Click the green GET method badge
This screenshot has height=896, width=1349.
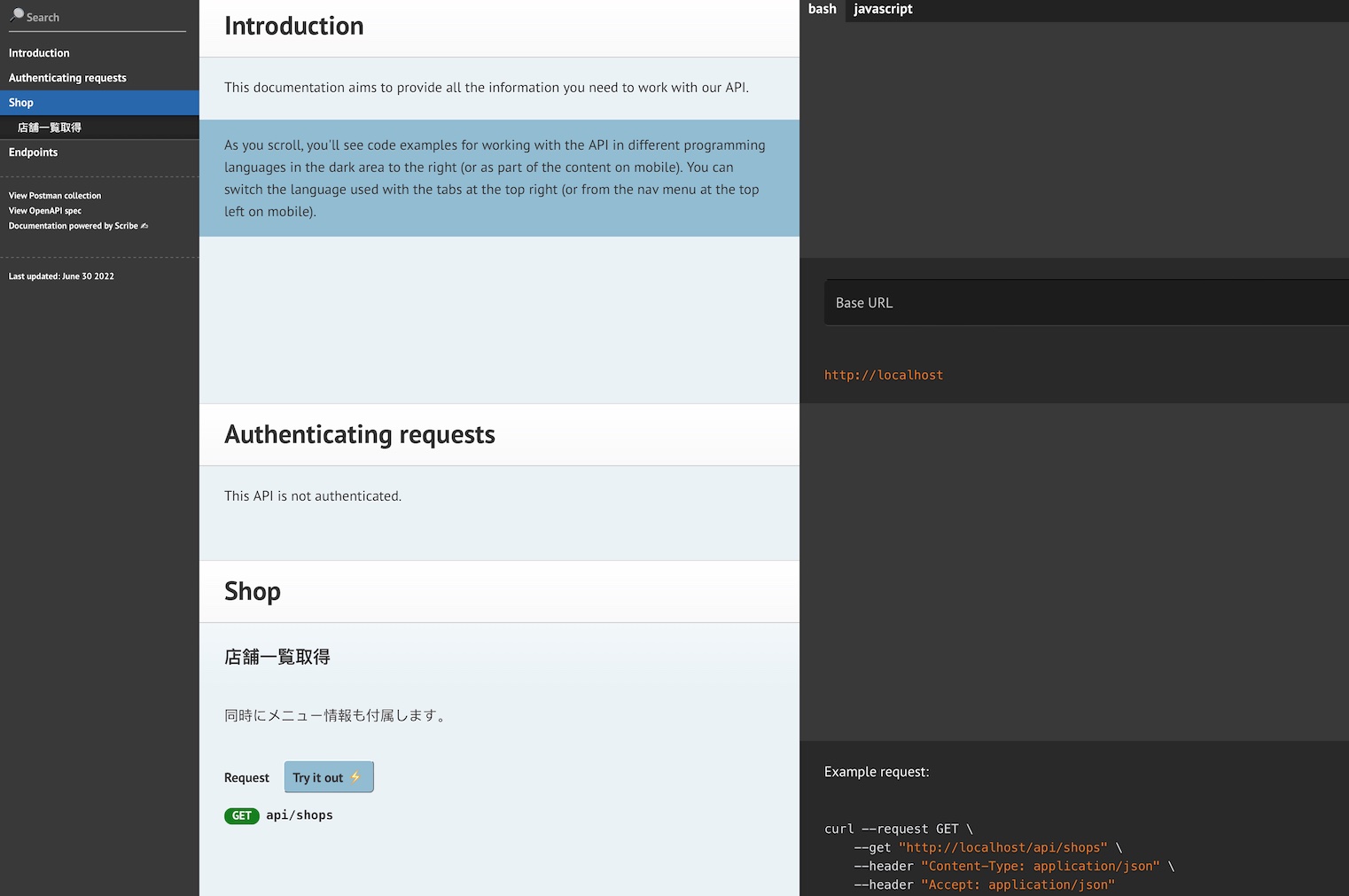tap(241, 816)
